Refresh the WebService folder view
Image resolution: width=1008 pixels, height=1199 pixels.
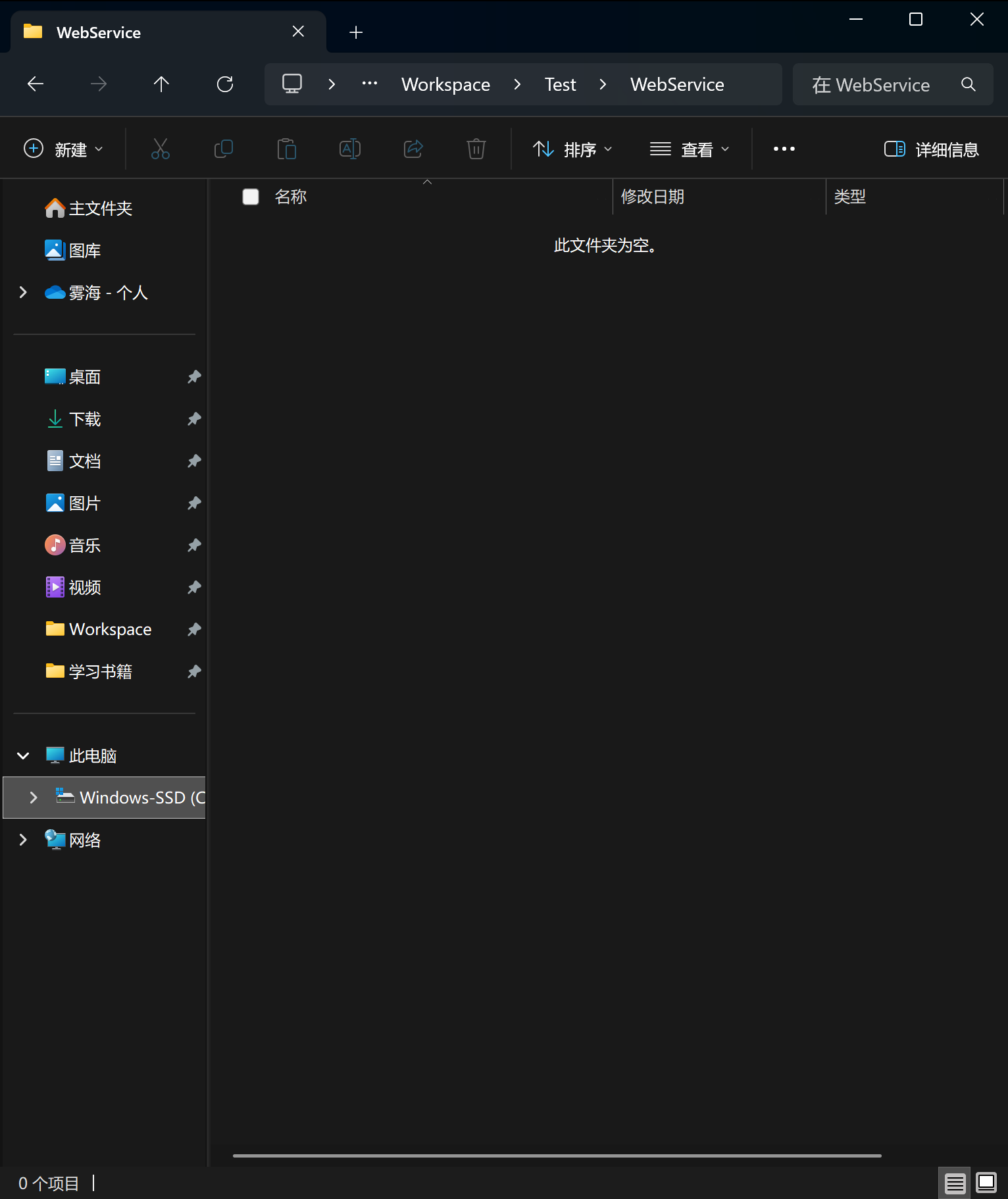coord(225,84)
